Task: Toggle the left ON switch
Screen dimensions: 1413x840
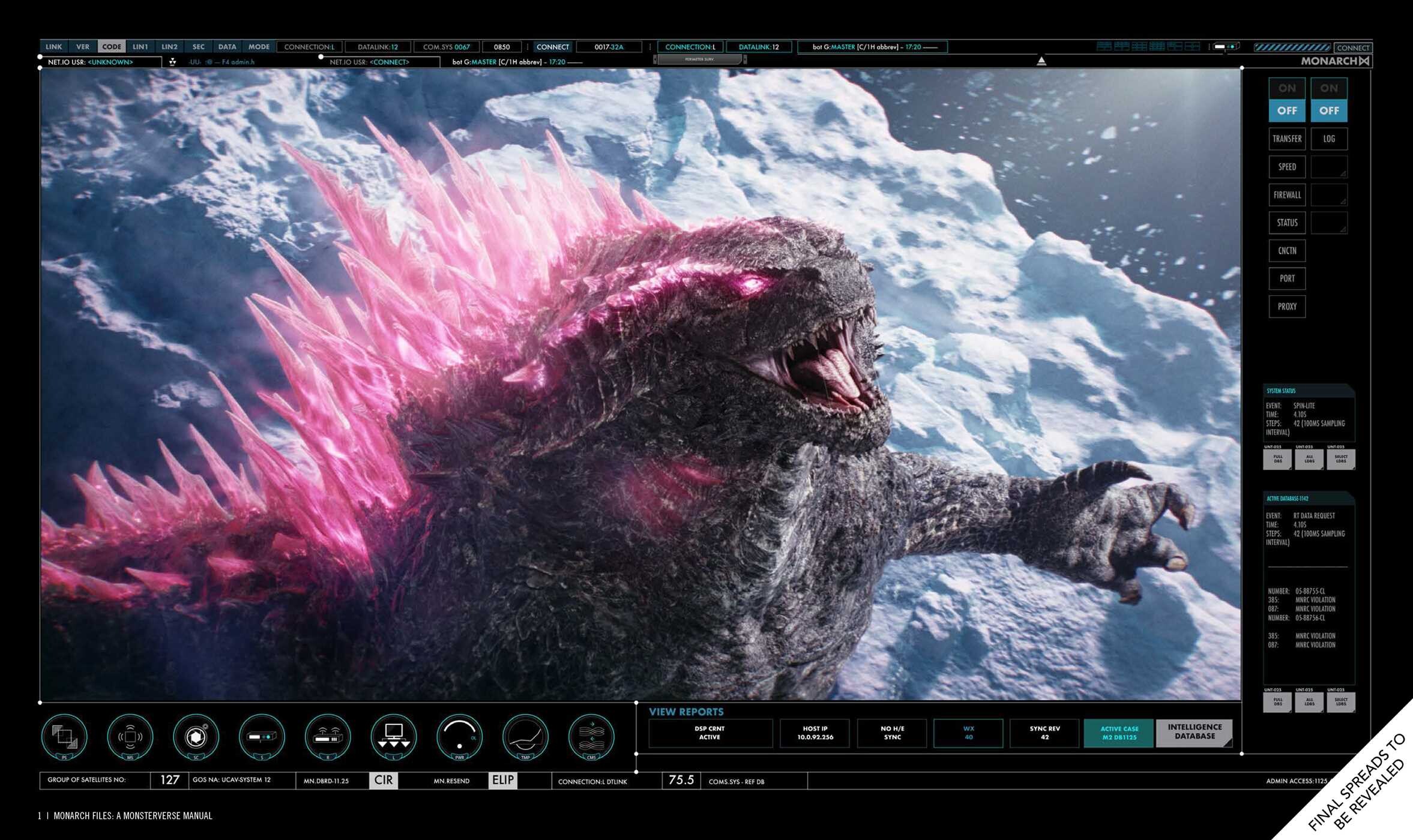Action: point(1286,88)
